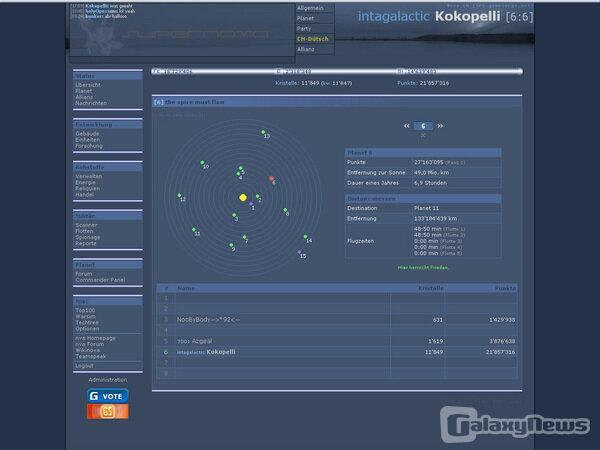Viewport: 600px width, 450px height.
Task: Click the planet 7 dot
Action: coord(244,237)
